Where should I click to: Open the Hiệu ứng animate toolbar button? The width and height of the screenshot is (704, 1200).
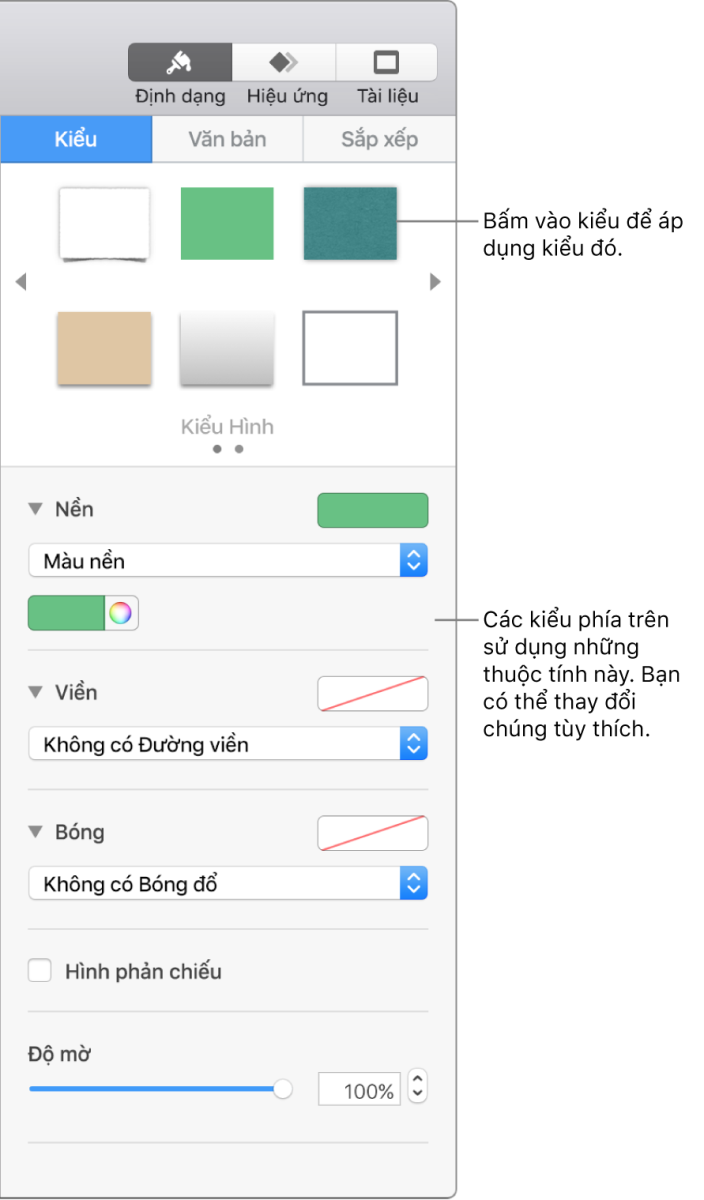pyautogui.click(x=284, y=62)
